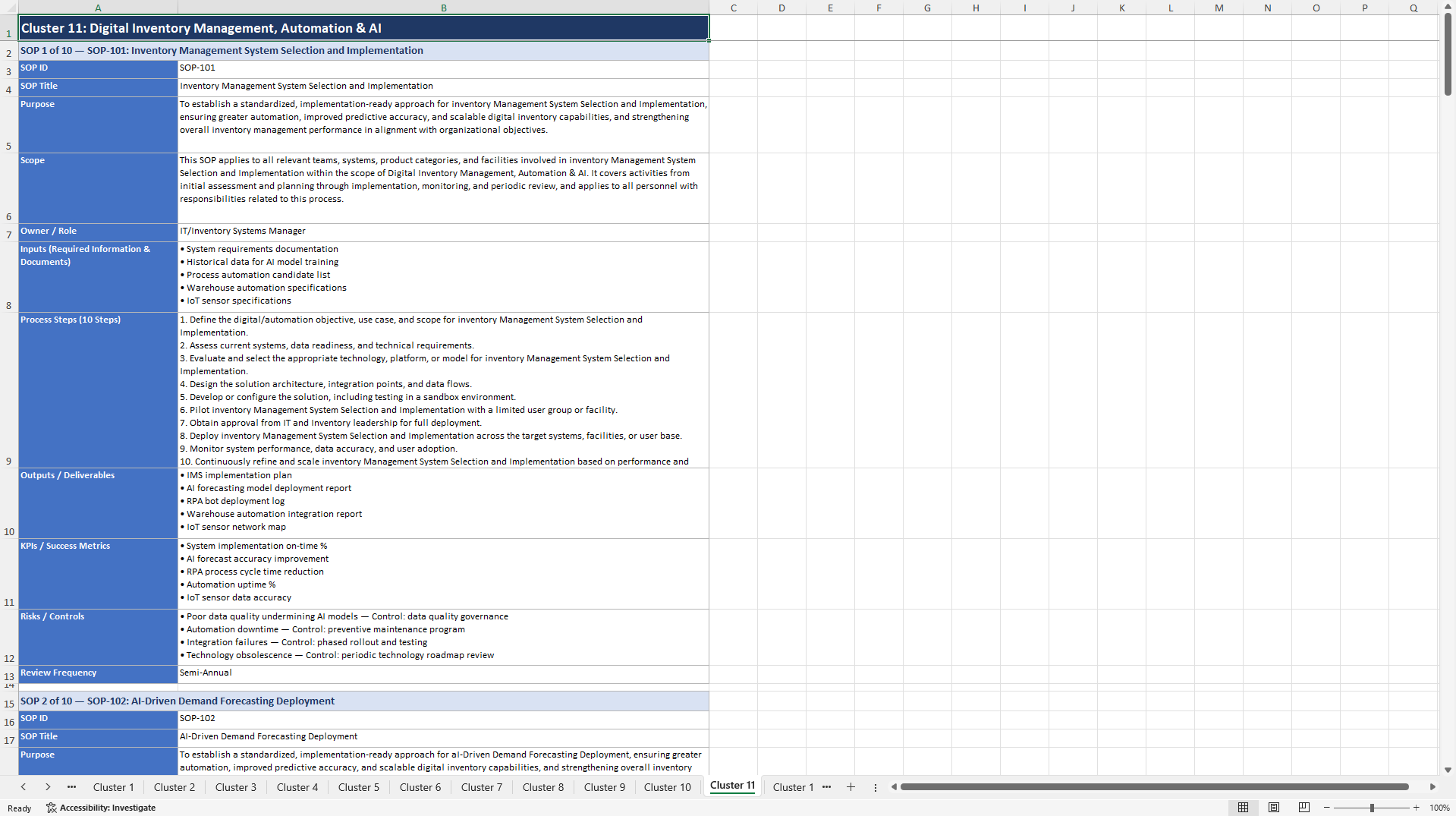Switch to Page Layout view

(1274, 808)
